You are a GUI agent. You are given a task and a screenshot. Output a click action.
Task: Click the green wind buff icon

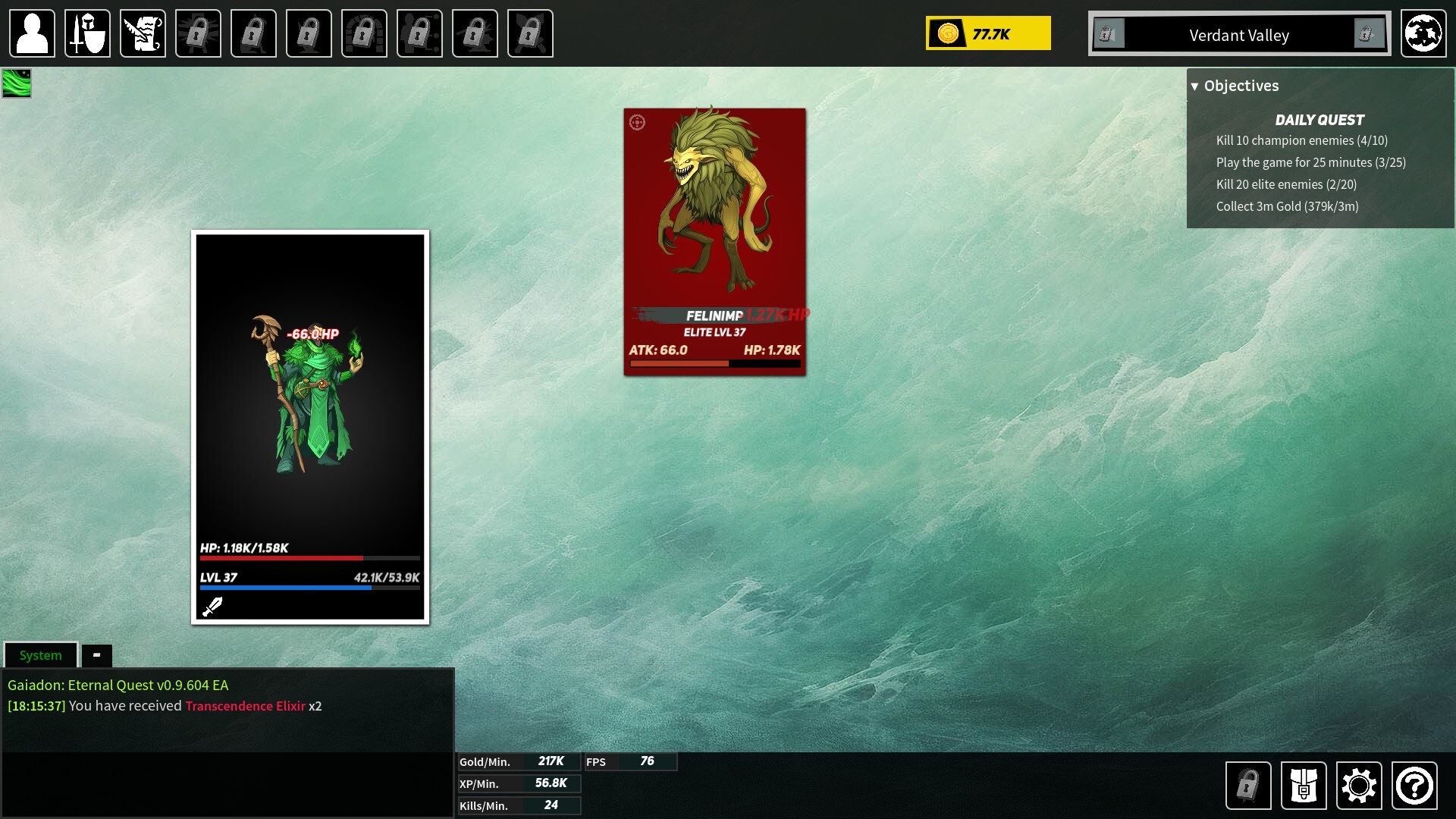[17, 83]
